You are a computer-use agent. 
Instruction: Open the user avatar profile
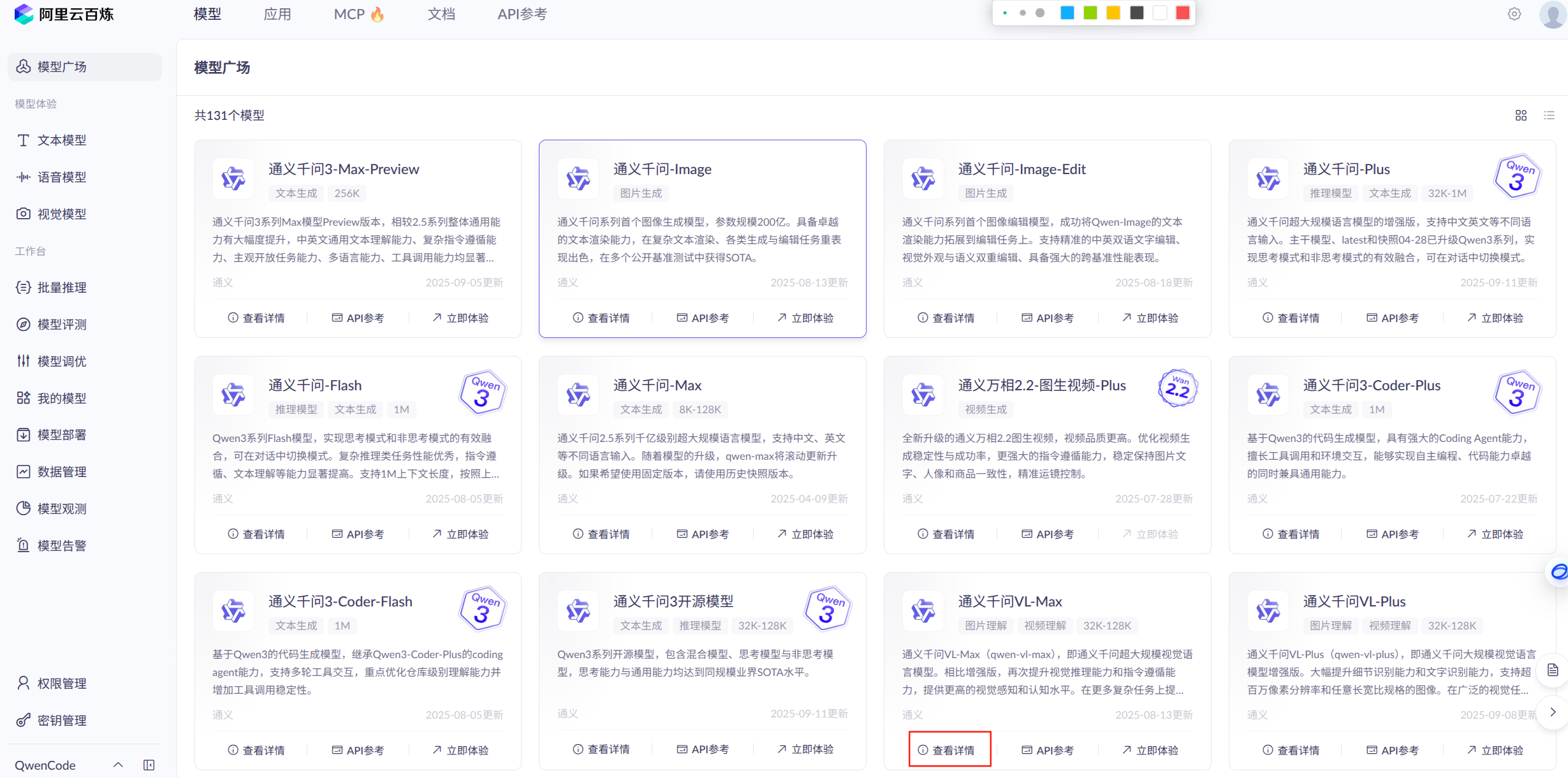pos(1553,14)
